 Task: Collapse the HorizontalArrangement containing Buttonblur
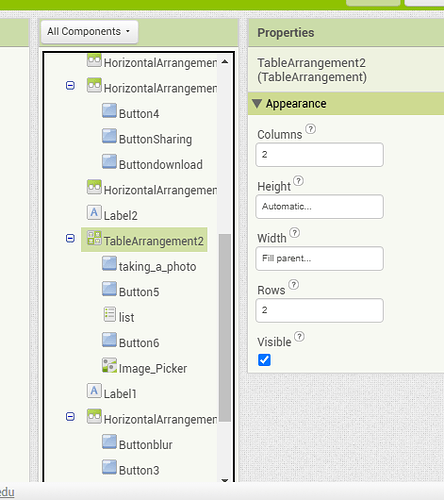click(70, 417)
